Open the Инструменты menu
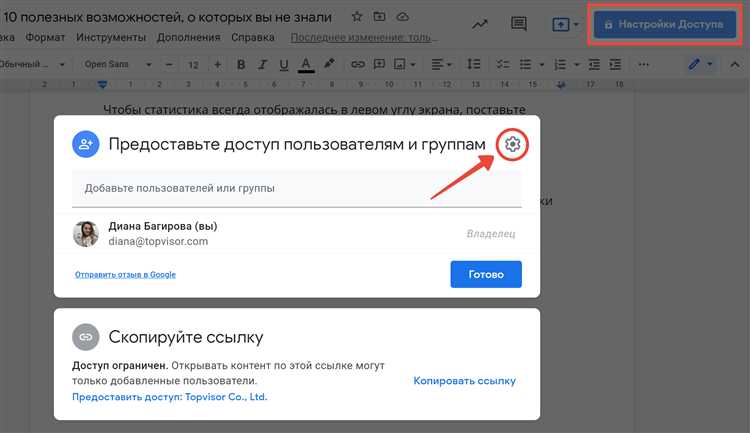 111,37
